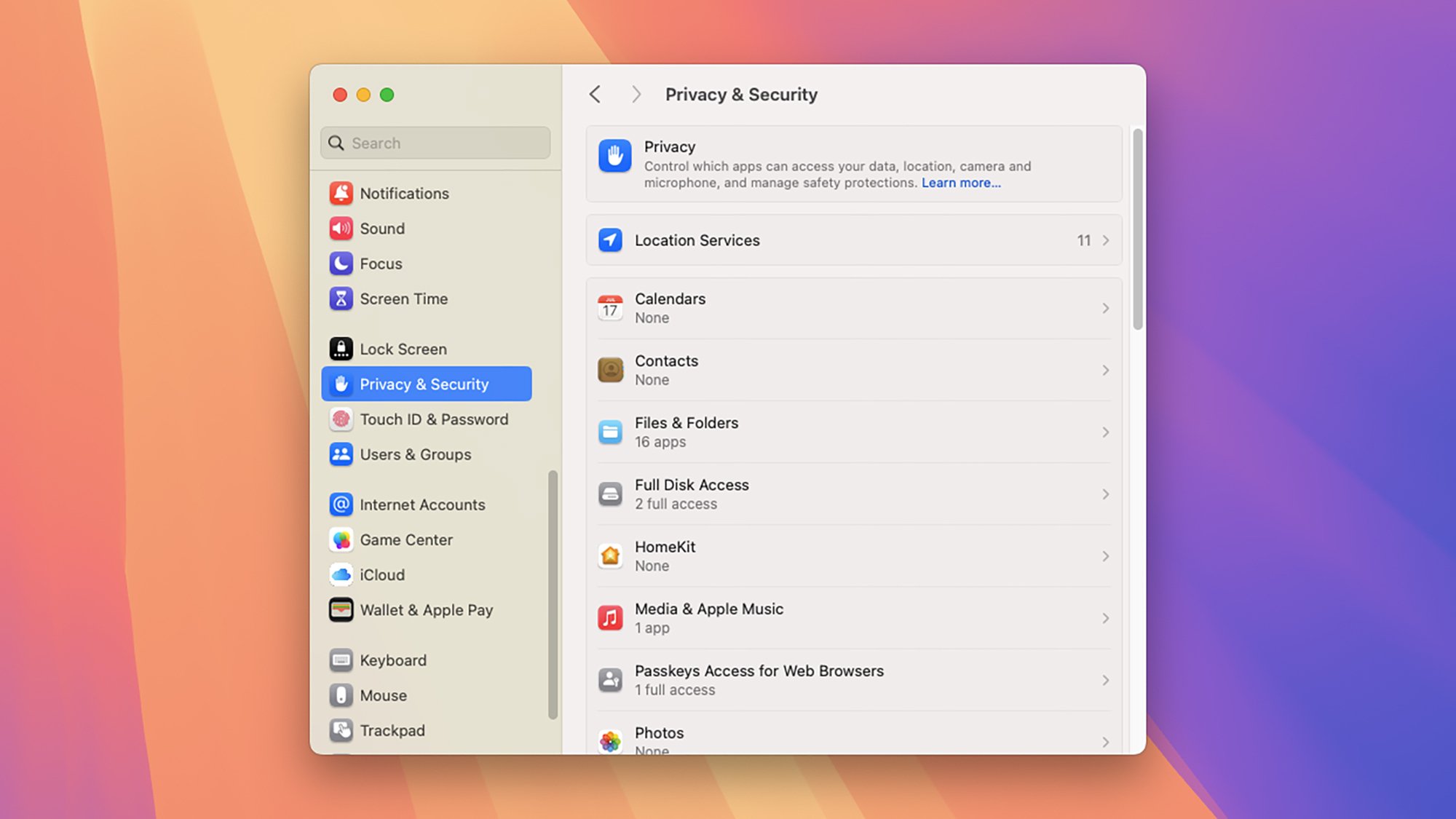Viewport: 1456px width, 819px height.
Task: Go forward with the right arrow
Action: [x=636, y=94]
